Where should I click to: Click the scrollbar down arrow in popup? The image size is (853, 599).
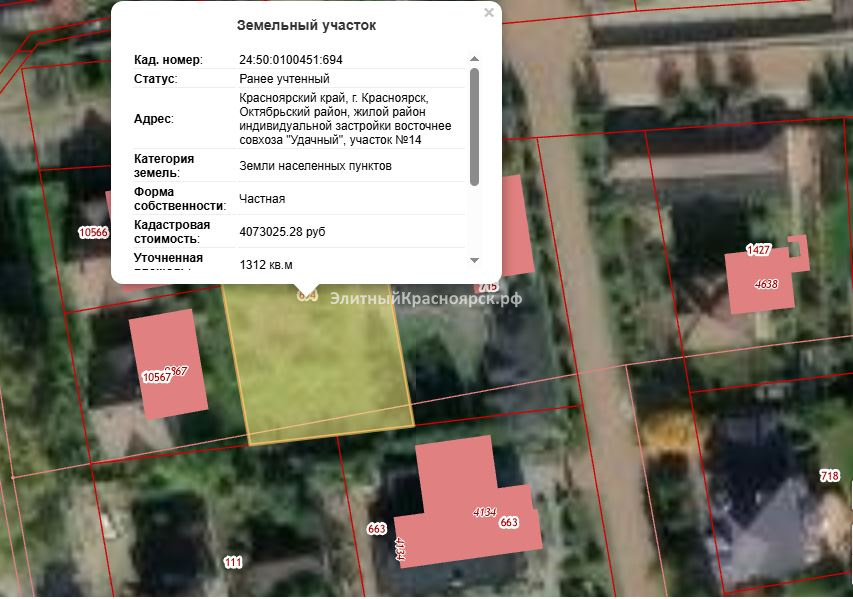474,260
